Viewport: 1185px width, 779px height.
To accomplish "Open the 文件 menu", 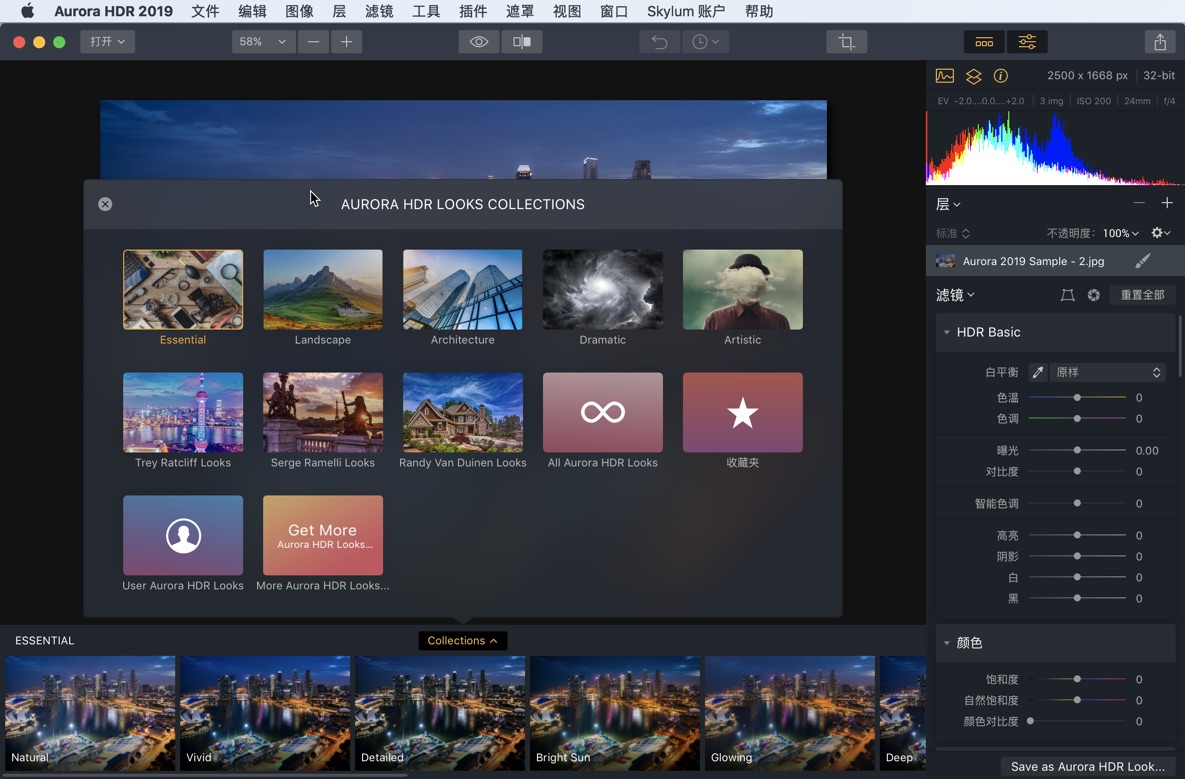I will 205,11.
